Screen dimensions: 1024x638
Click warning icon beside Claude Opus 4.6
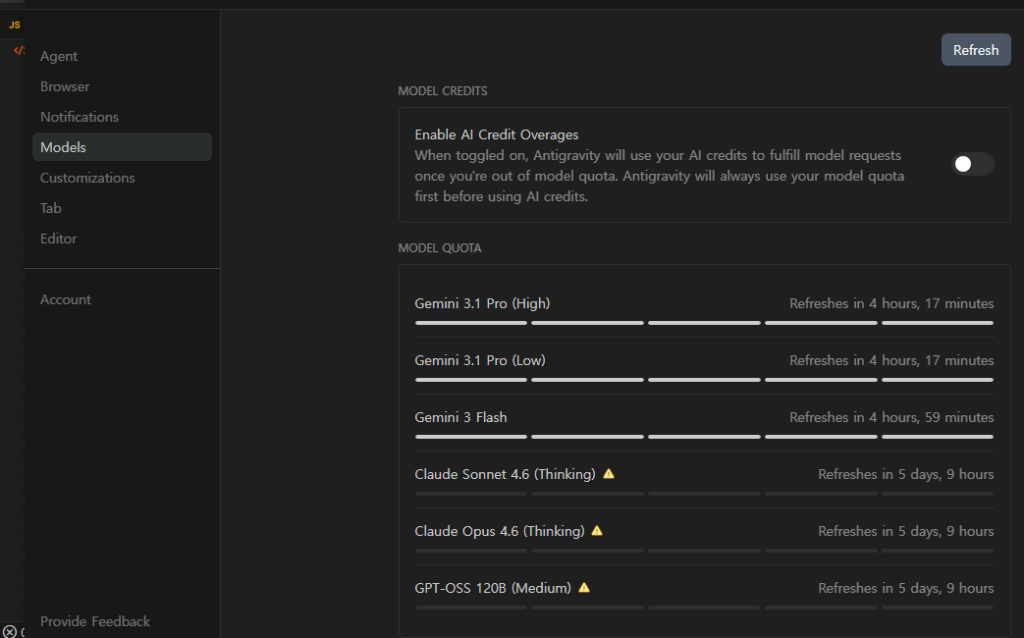[x=597, y=531]
